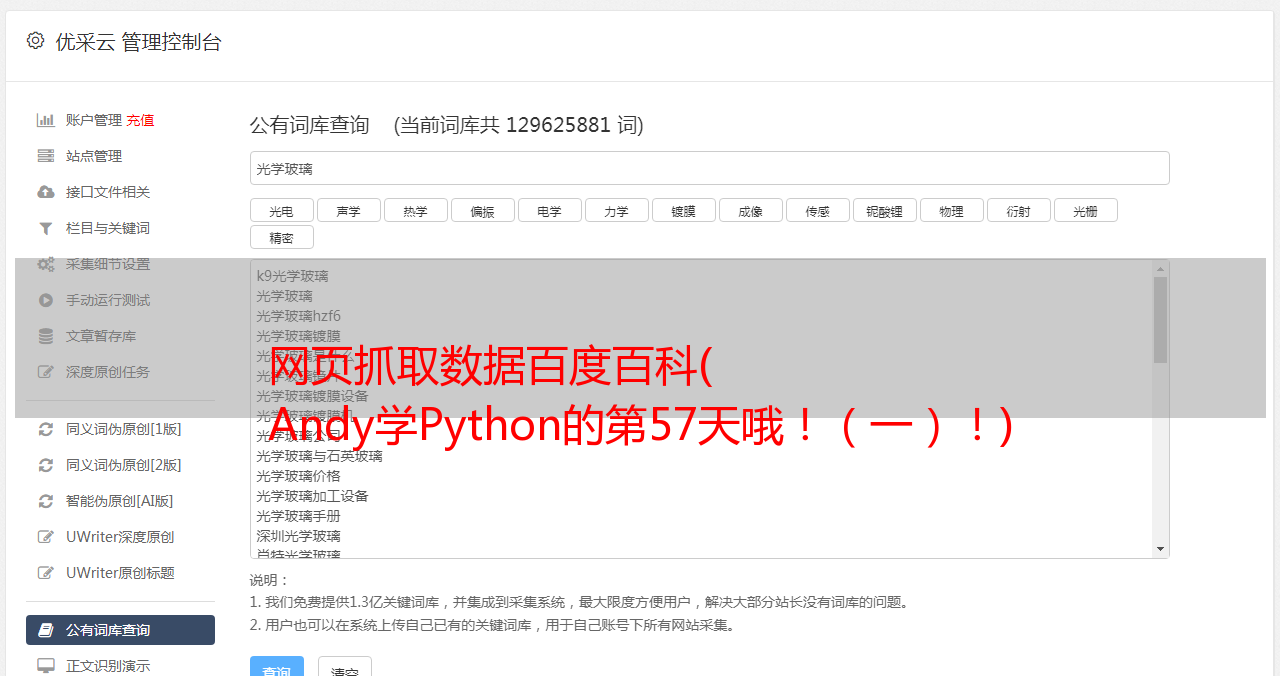Image resolution: width=1280 pixels, height=676 pixels.
Task: Click the 优采云 管理控制台 header title
Action: coord(138,42)
